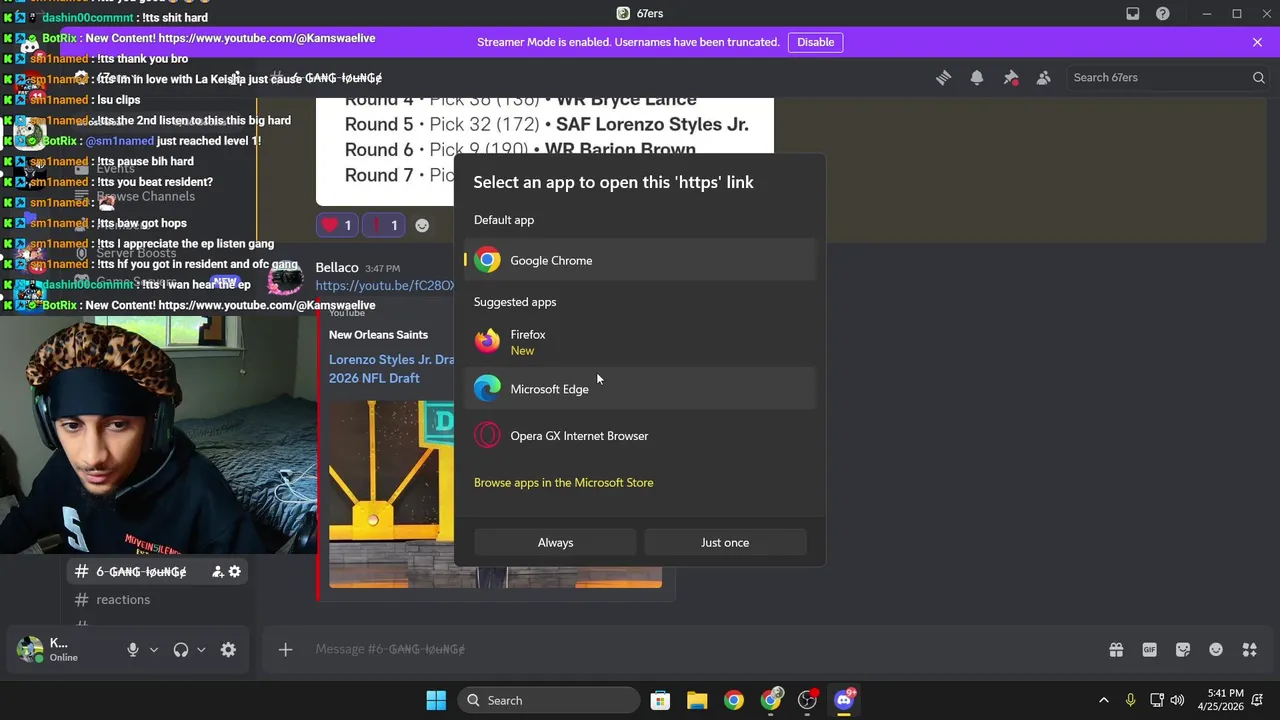Click the plus attachment button in message bar
1280x720 pixels.
(x=285, y=649)
